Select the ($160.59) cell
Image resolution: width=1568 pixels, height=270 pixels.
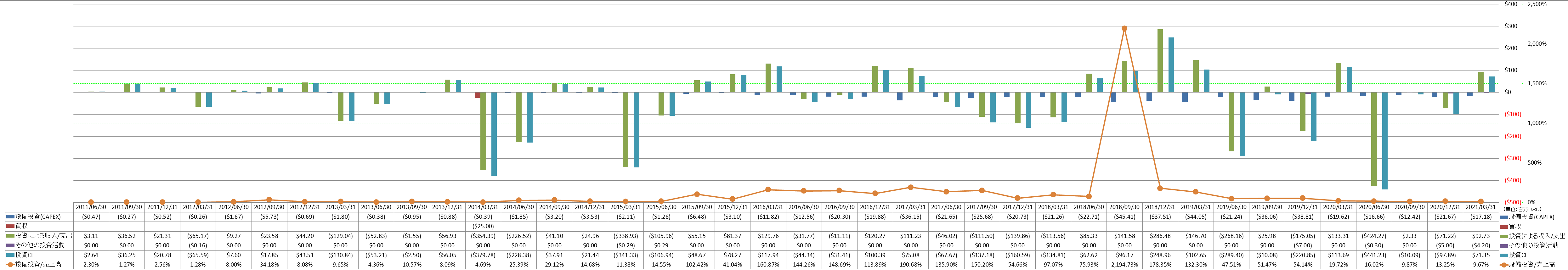1018,256
